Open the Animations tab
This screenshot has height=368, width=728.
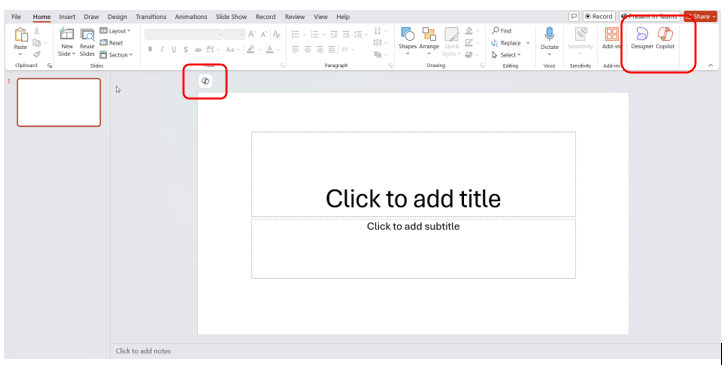click(191, 17)
